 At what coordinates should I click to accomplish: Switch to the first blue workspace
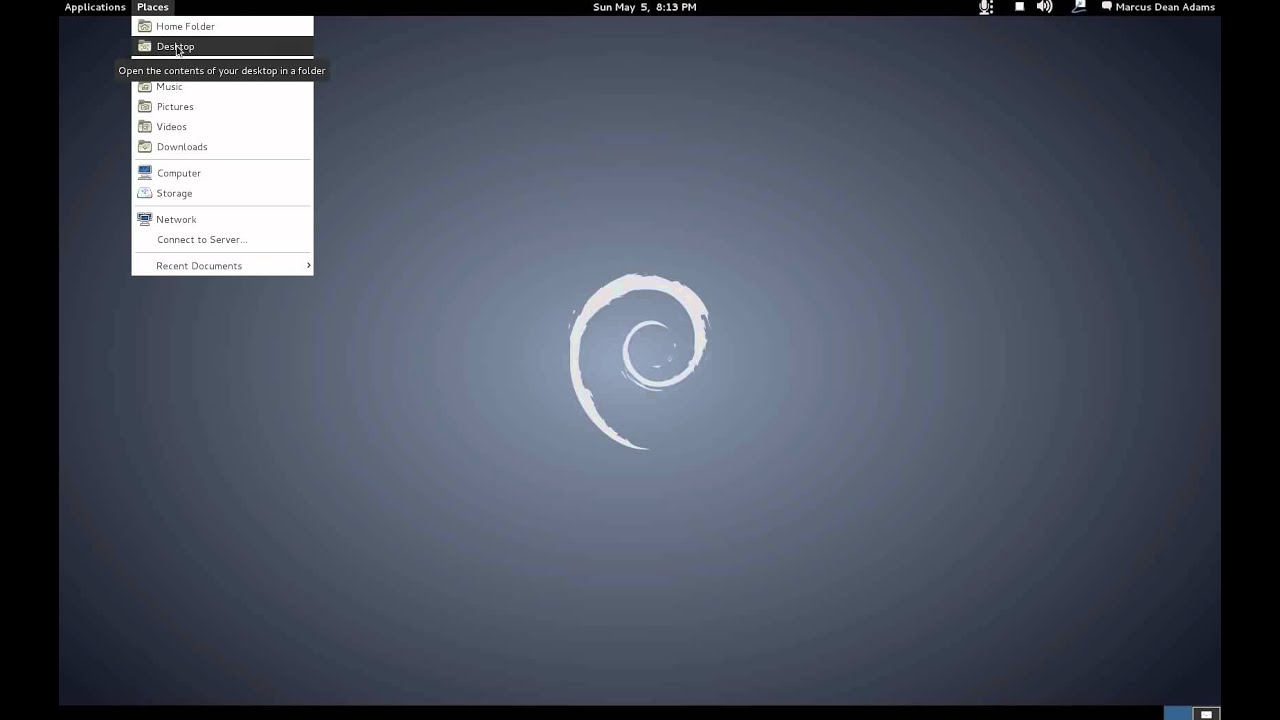[1178, 713]
